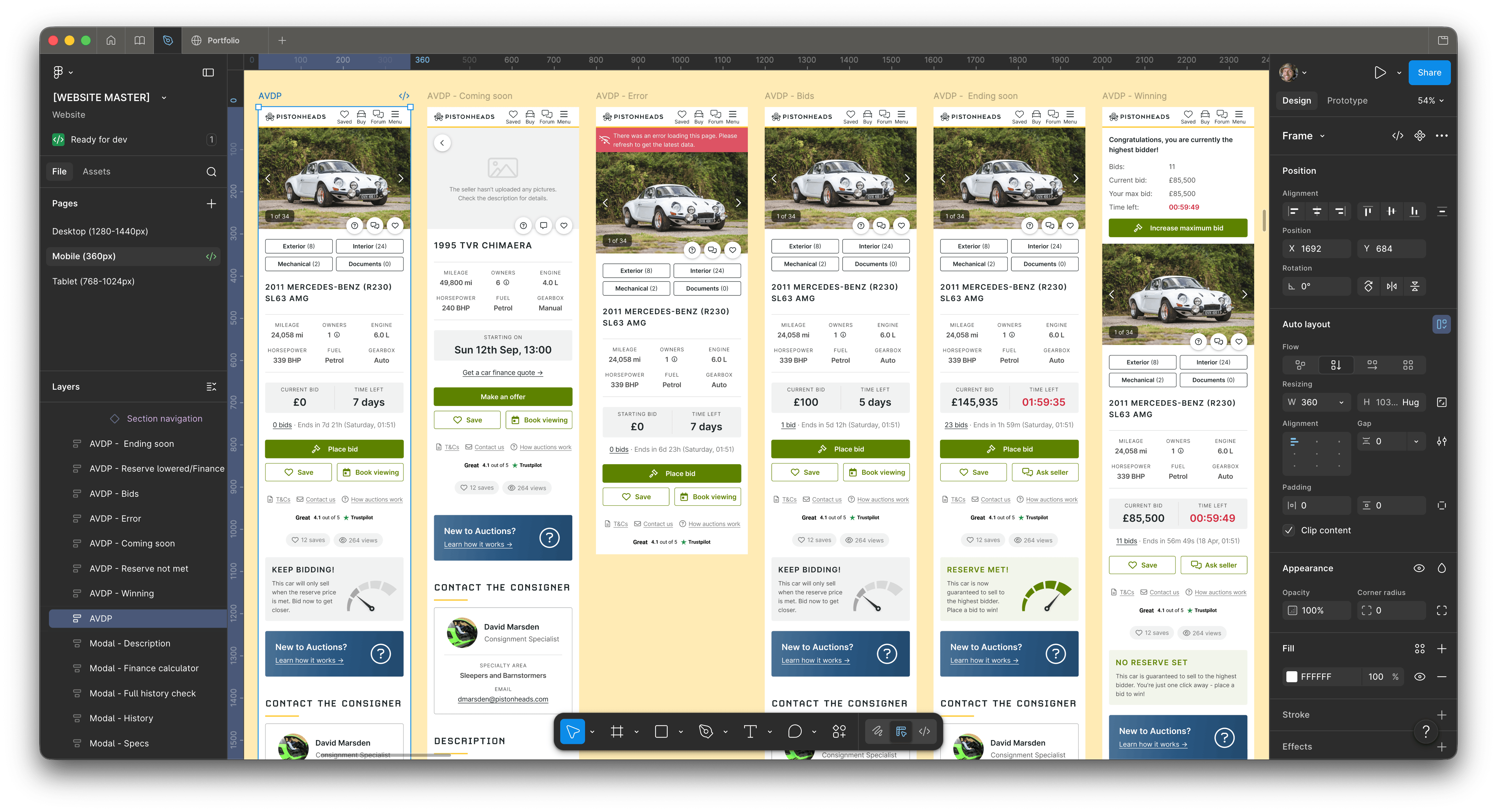1497x812 pixels.
Task: Click the align bottom icon
Action: (x=1414, y=211)
